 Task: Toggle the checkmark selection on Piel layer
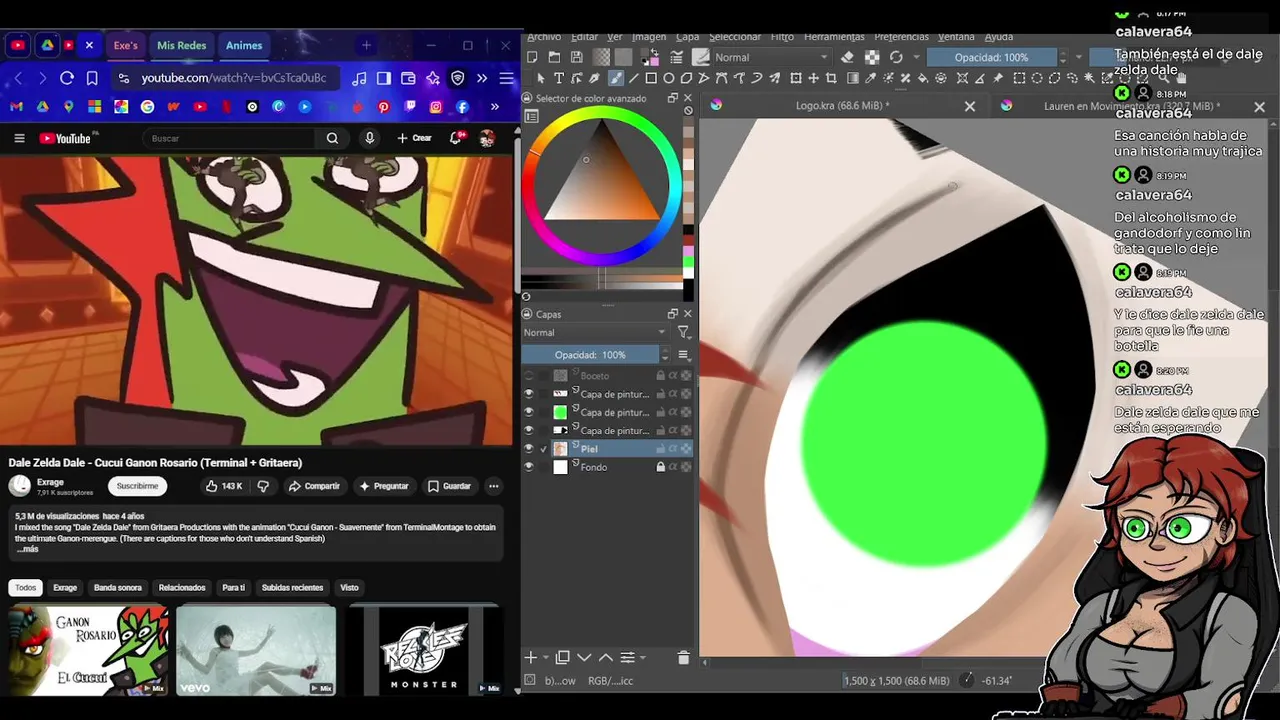click(544, 449)
